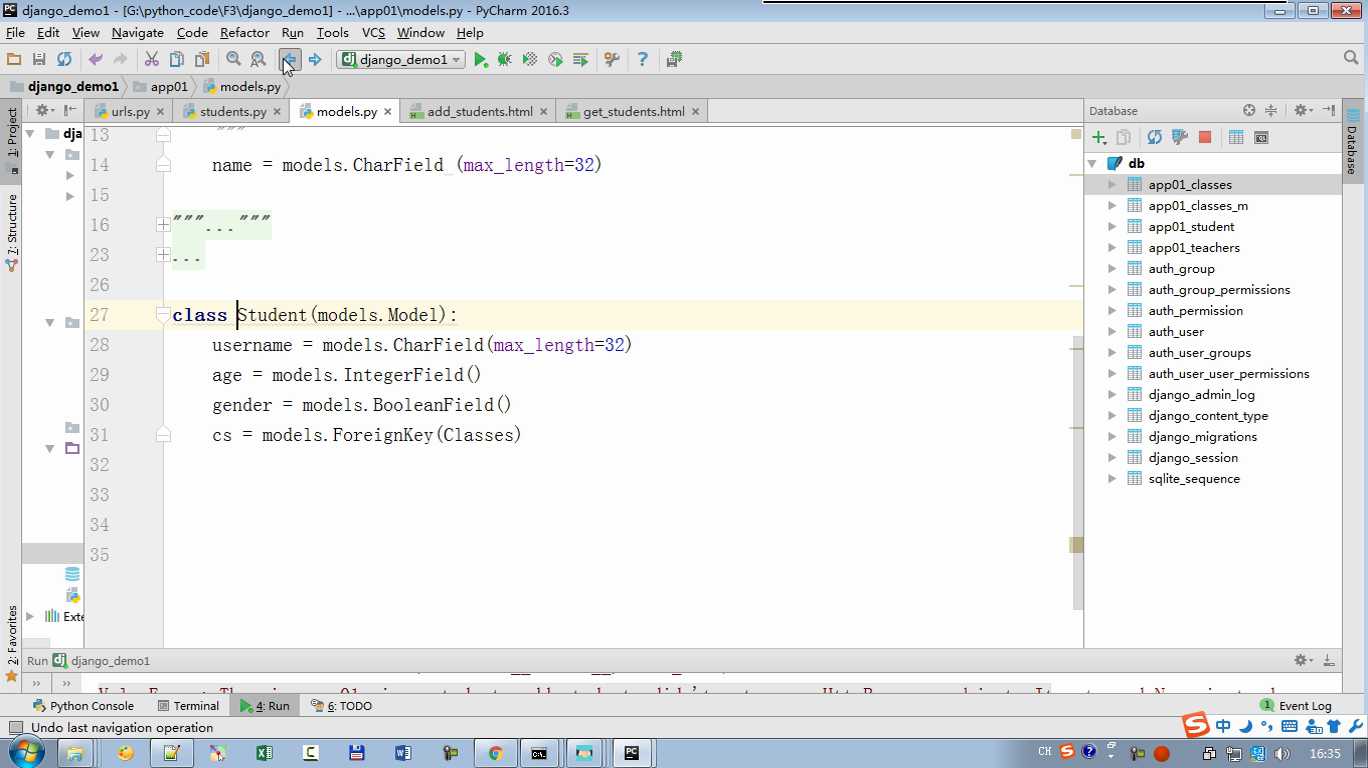Expand the app01_classes table
Image resolution: width=1368 pixels, height=768 pixels.
(1112, 184)
